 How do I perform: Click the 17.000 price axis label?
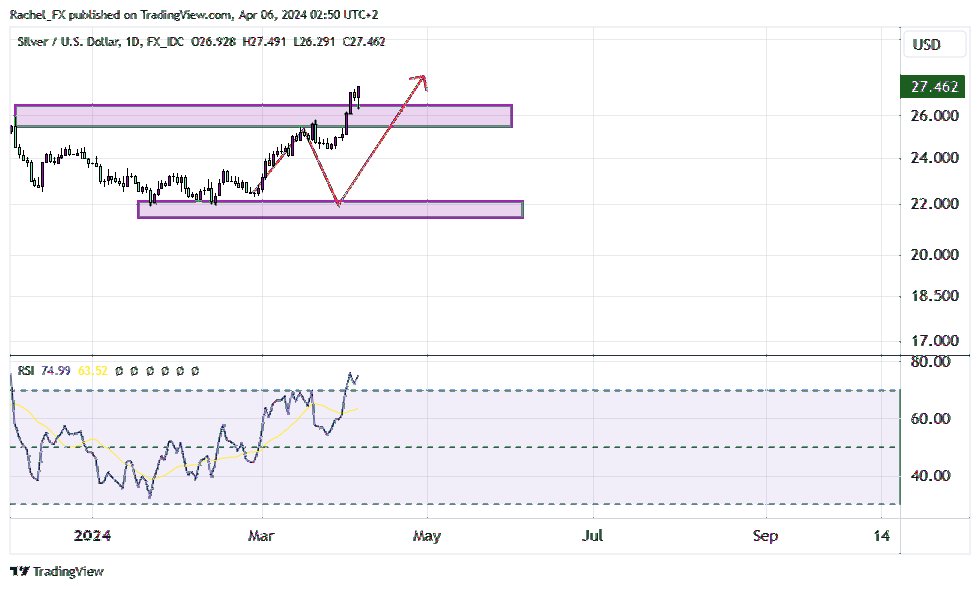(x=935, y=341)
